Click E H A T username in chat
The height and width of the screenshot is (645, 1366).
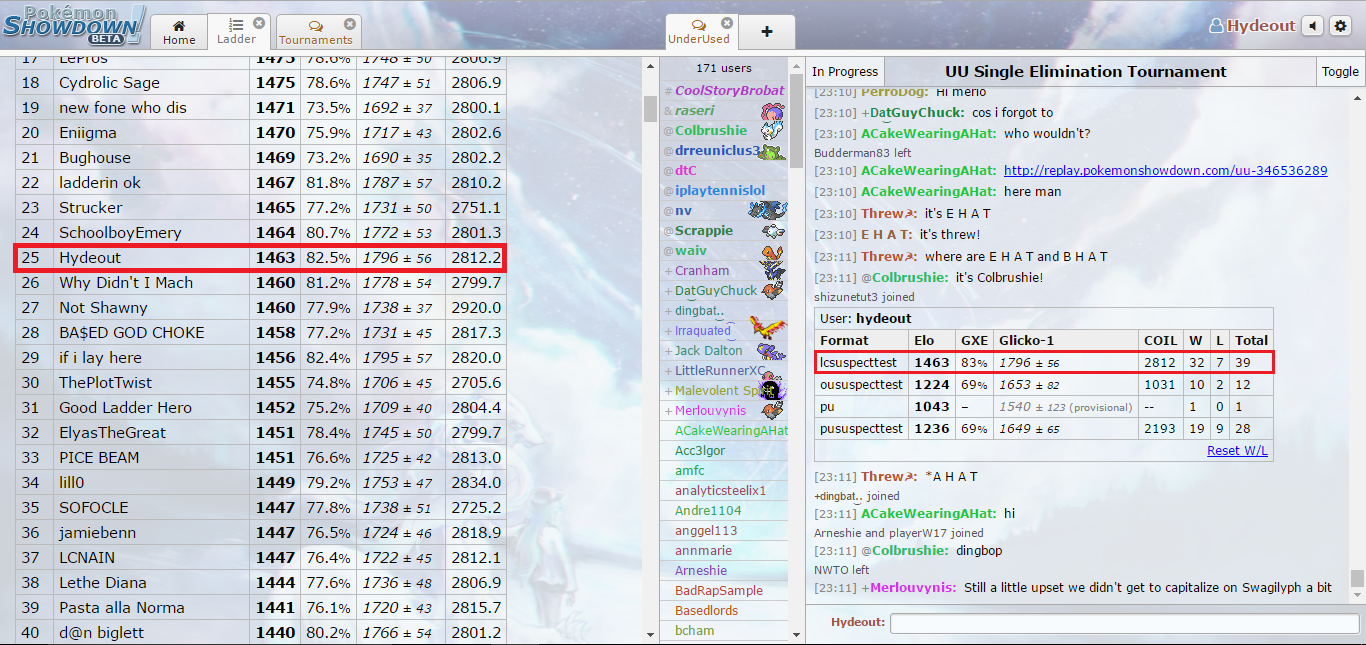(x=887, y=234)
